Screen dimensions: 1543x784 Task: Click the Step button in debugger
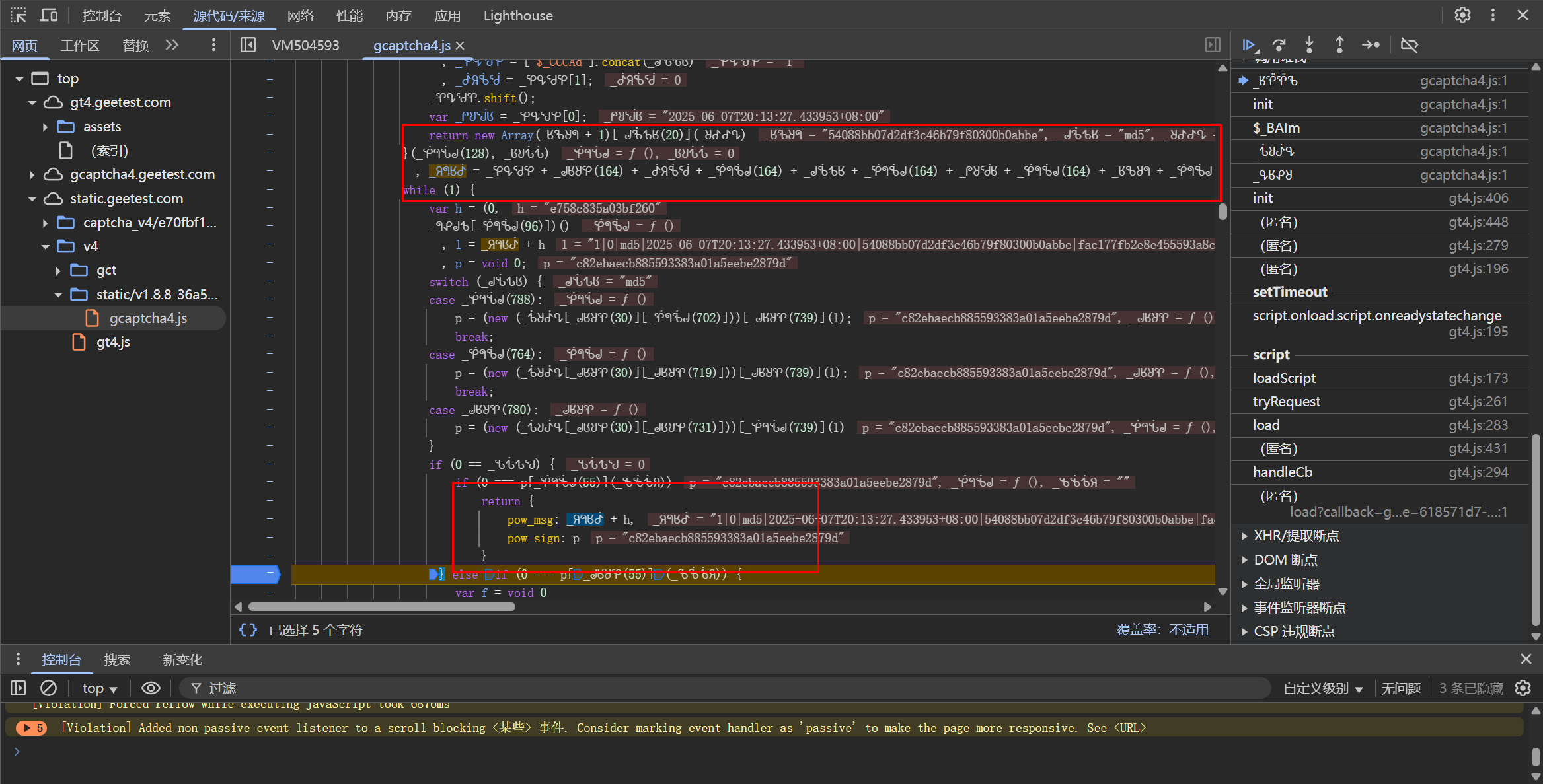pyautogui.click(x=1371, y=45)
